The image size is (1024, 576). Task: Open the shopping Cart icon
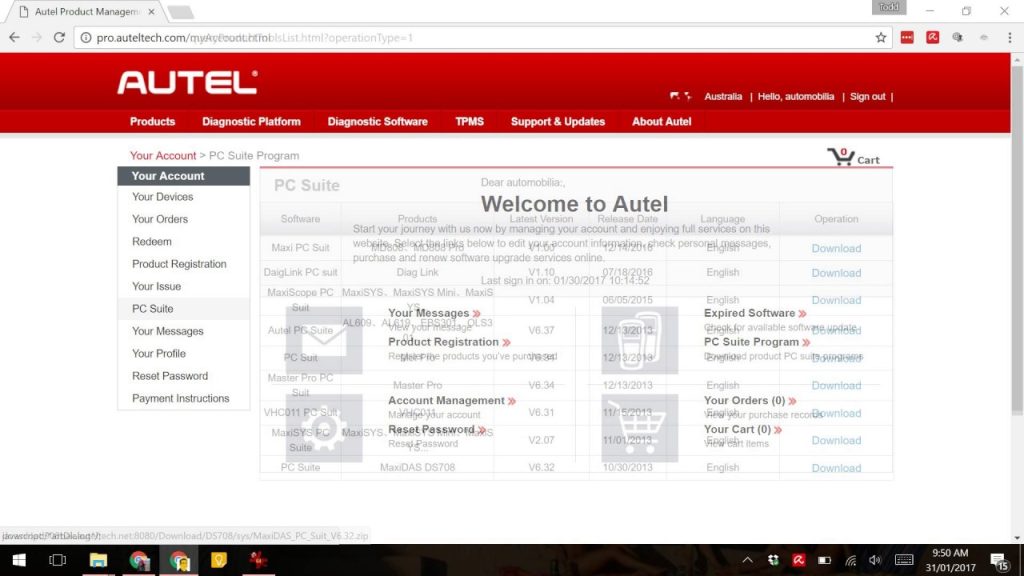(840, 156)
